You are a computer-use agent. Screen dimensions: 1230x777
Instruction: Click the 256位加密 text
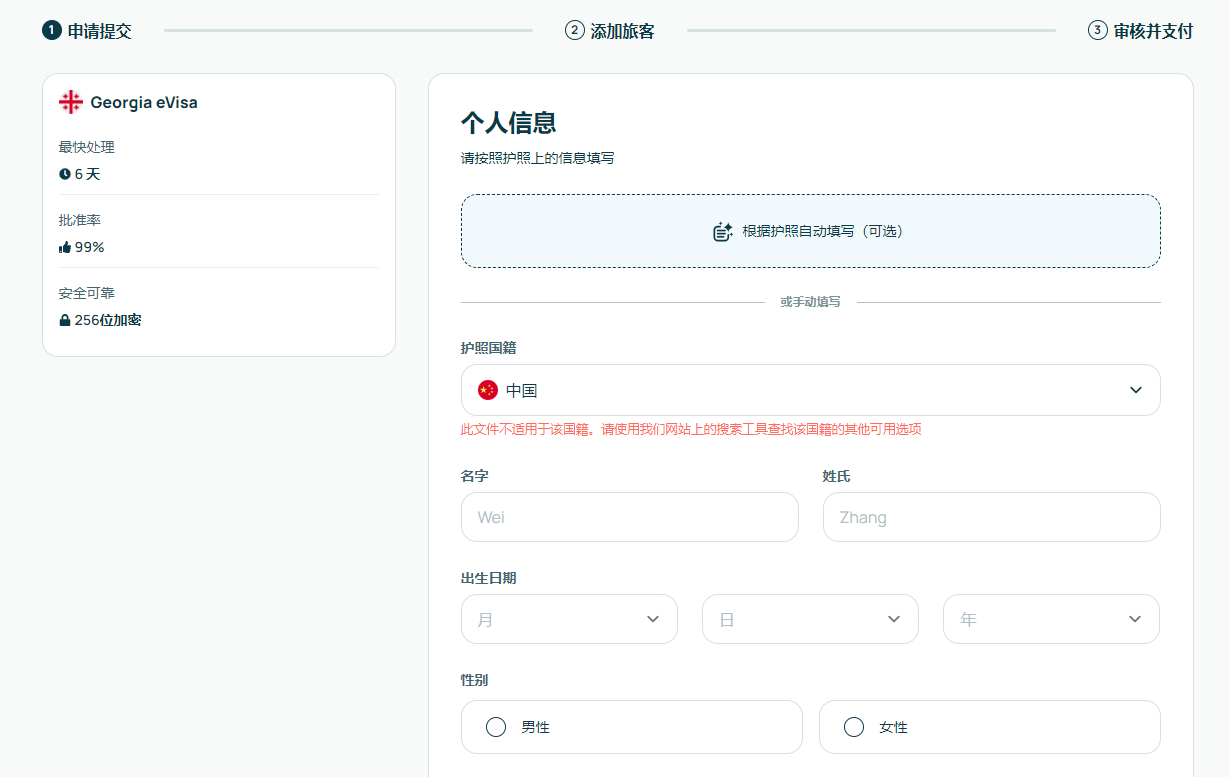pos(108,320)
